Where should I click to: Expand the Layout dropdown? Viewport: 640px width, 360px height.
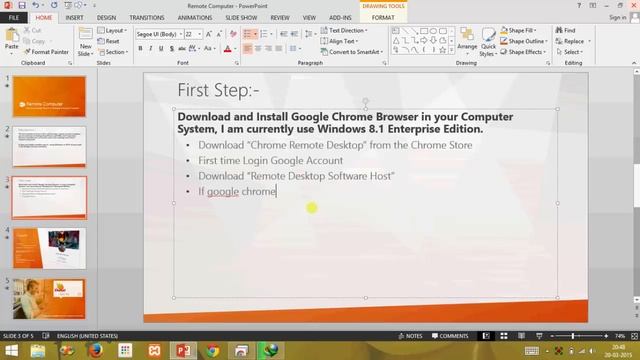pos(113,31)
